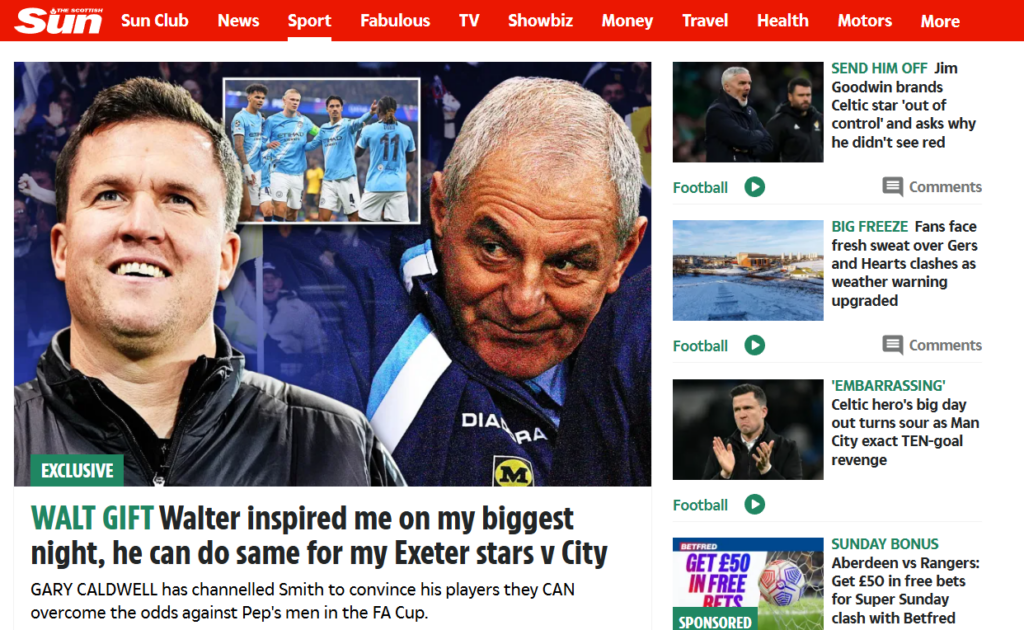Click Football tag under Big Freeze story

[x=700, y=345]
